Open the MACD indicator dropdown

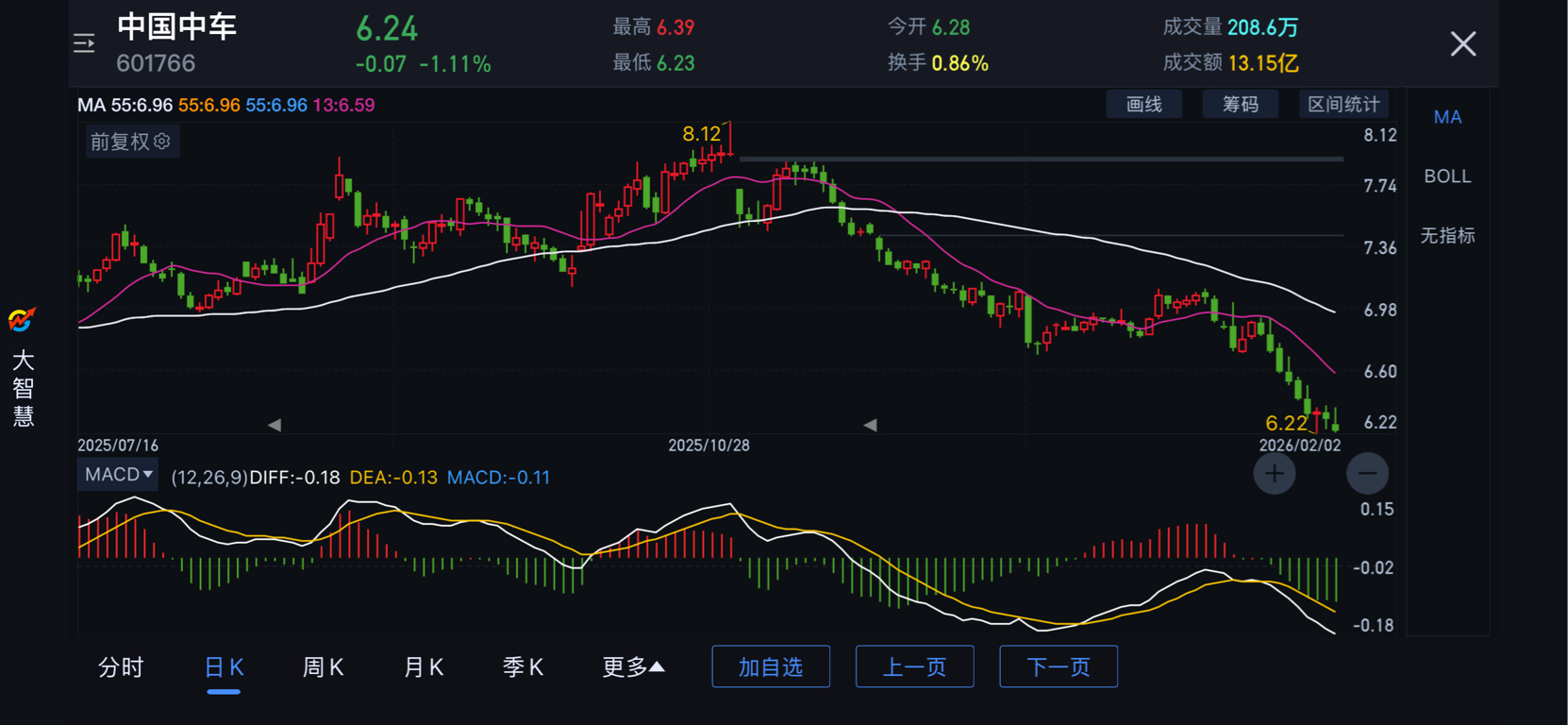(x=118, y=475)
